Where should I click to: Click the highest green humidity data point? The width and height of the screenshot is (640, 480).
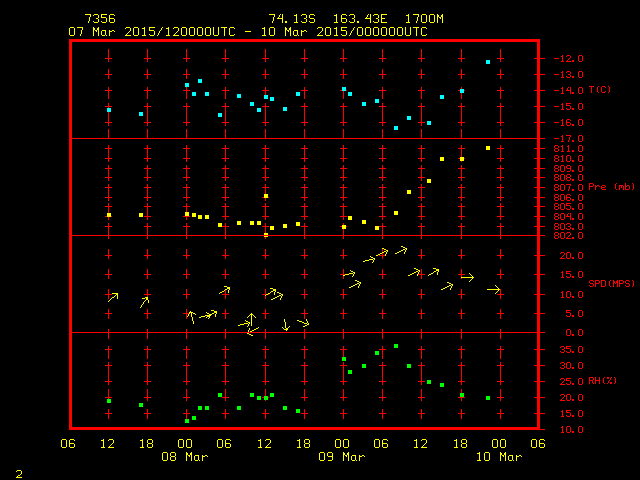click(396, 346)
